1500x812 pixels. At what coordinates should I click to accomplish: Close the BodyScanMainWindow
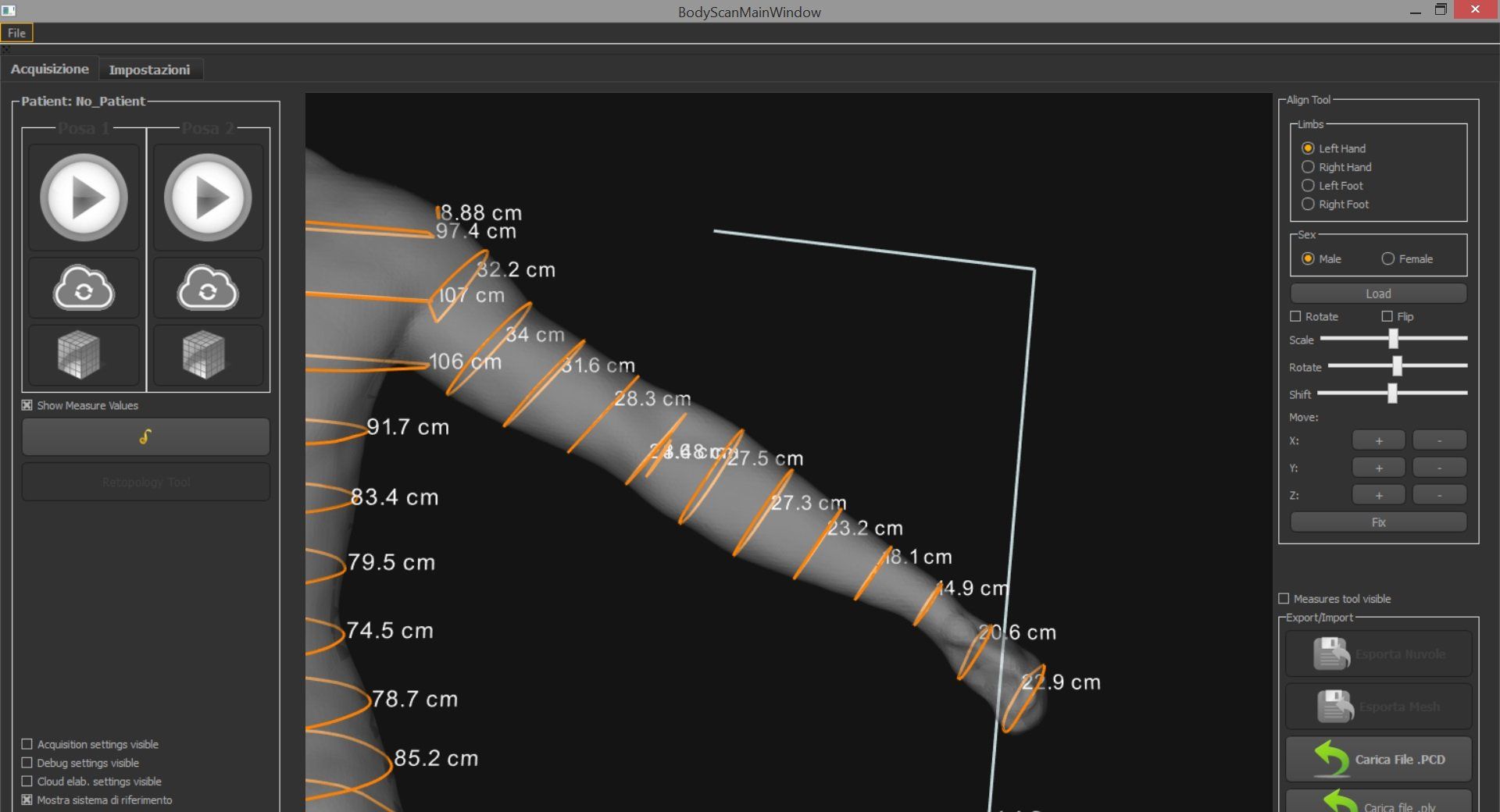pyautogui.click(x=1475, y=9)
